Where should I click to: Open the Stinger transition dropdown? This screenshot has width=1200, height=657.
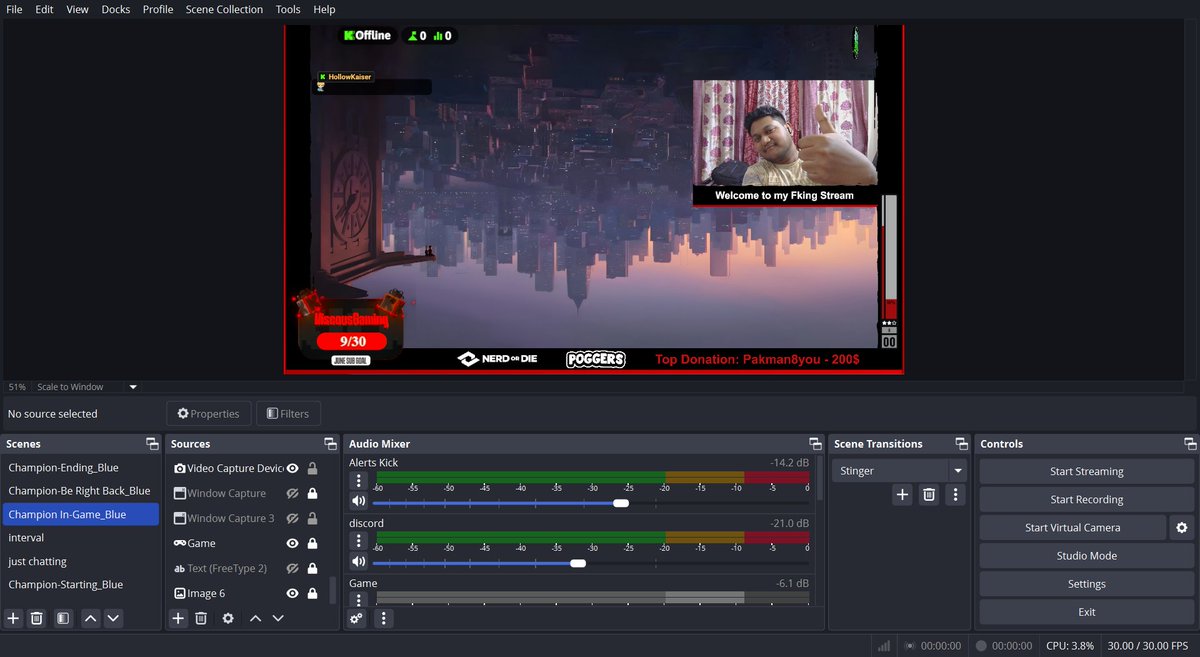(x=899, y=471)
